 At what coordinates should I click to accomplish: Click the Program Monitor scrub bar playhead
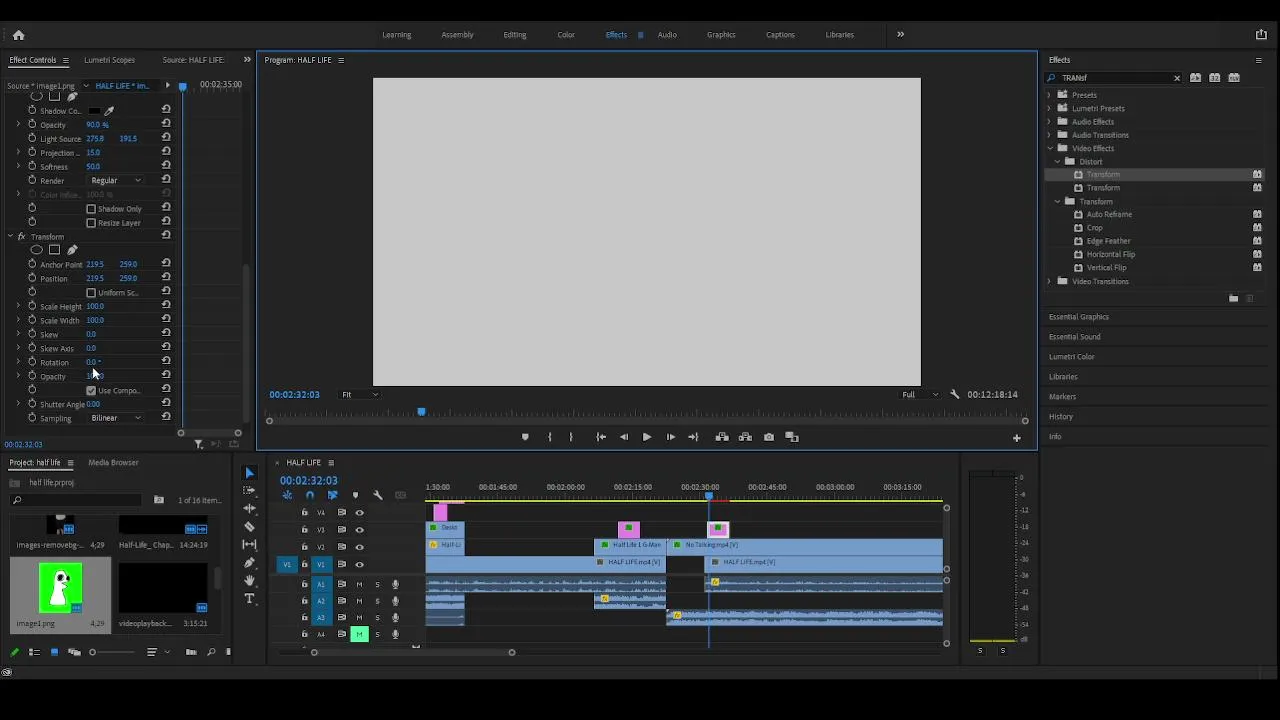point(421,412)
